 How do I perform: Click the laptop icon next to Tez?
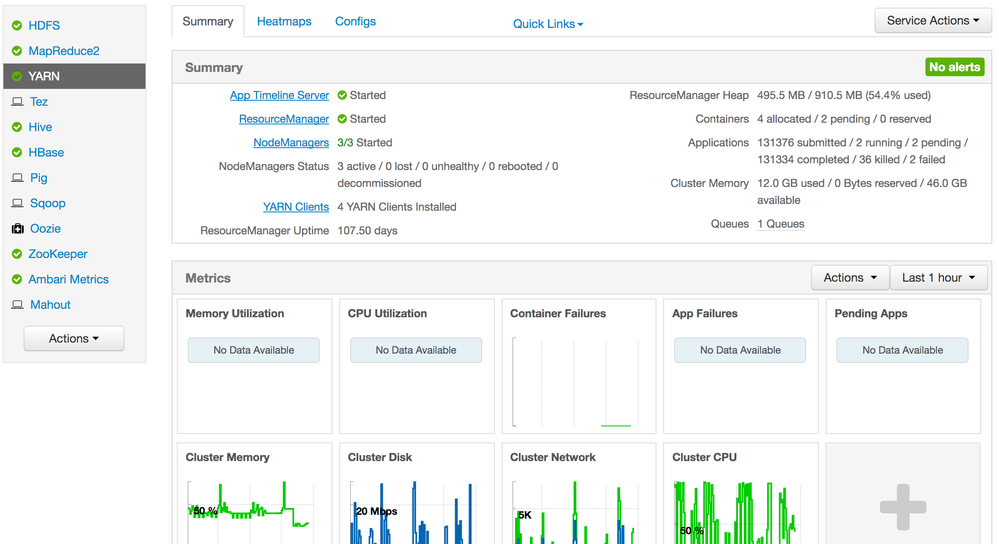(17, 102)
